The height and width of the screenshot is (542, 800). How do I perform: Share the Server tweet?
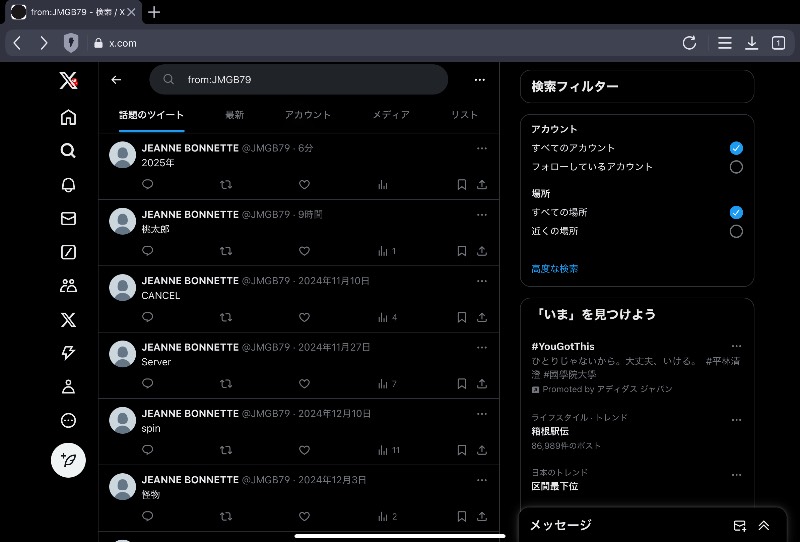[482, 383]
